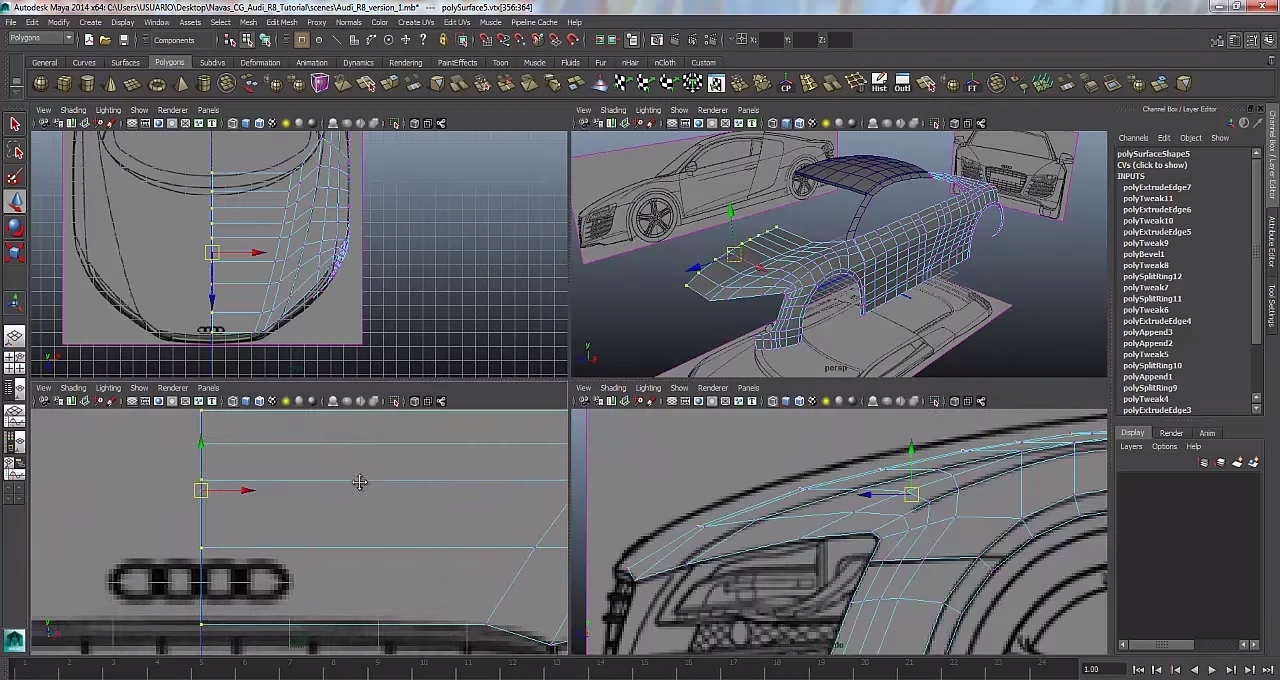Create a polygon cube from the shelf
The image size is (1280, 680).
pos(65,84)
